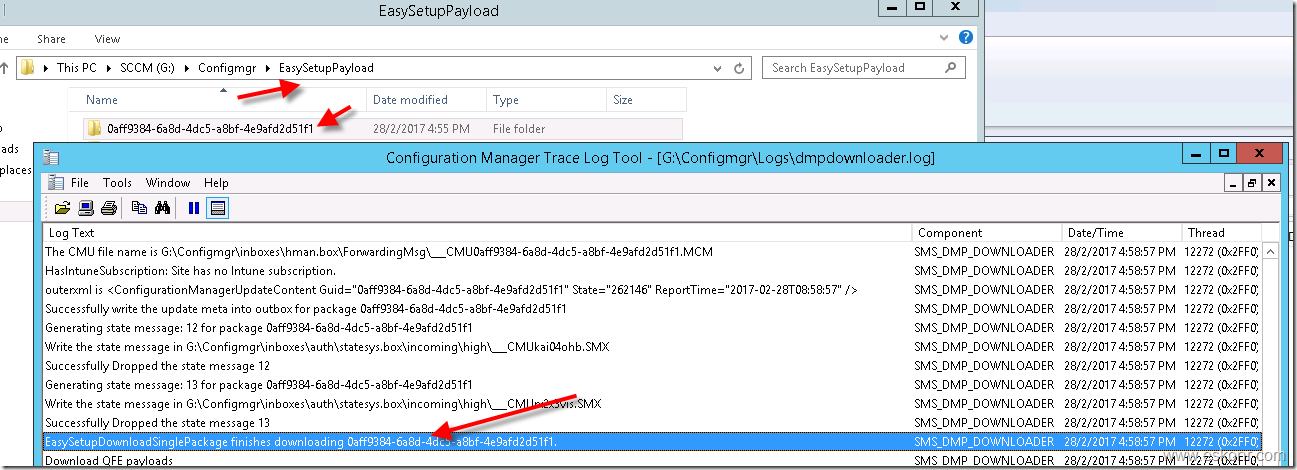Viewport: 1297px width, 470px height.
Task: Sort files by Name column
Action: pos(218,100)
